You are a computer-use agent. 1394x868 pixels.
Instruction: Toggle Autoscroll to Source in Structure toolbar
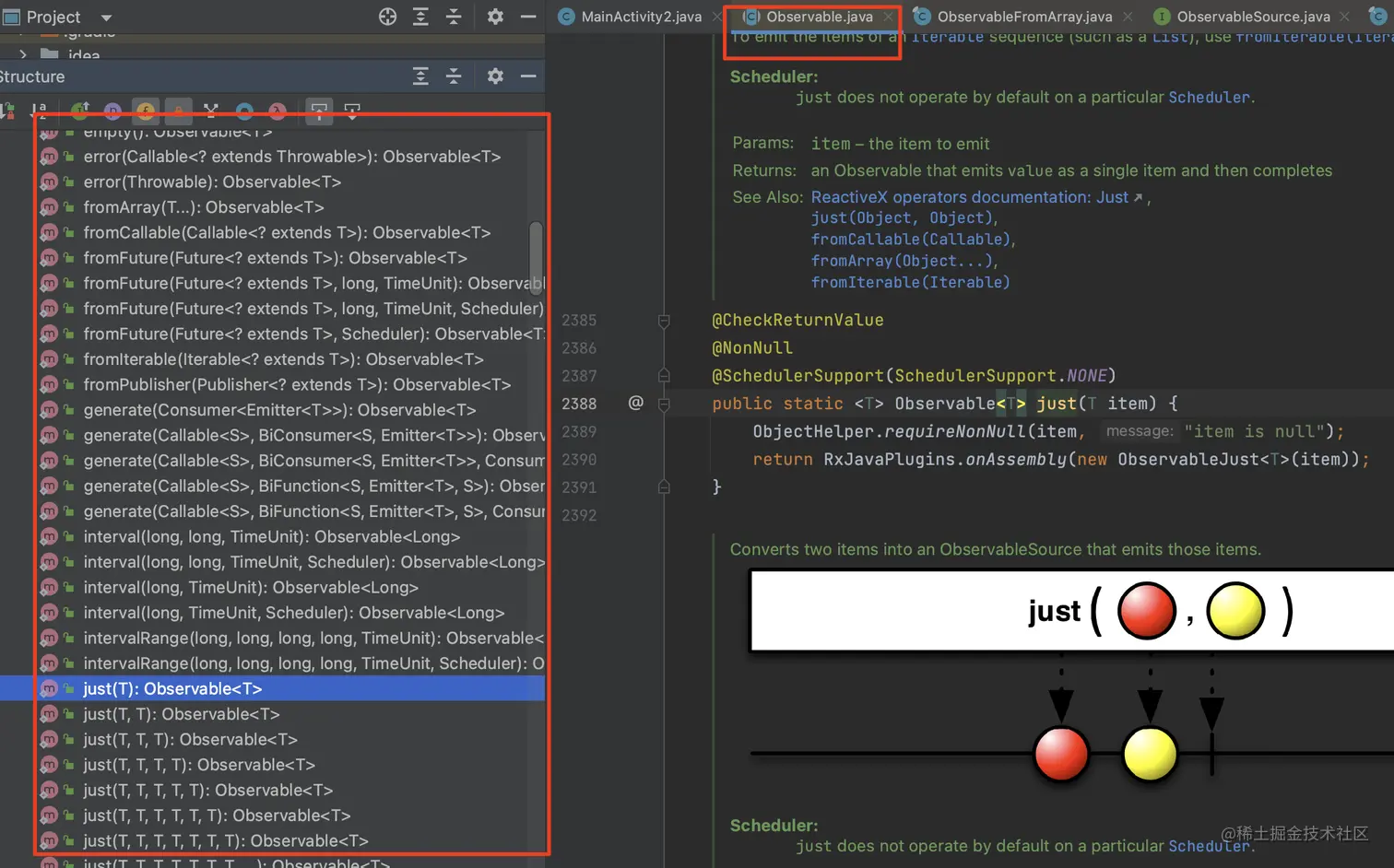(x=319, y=111)
